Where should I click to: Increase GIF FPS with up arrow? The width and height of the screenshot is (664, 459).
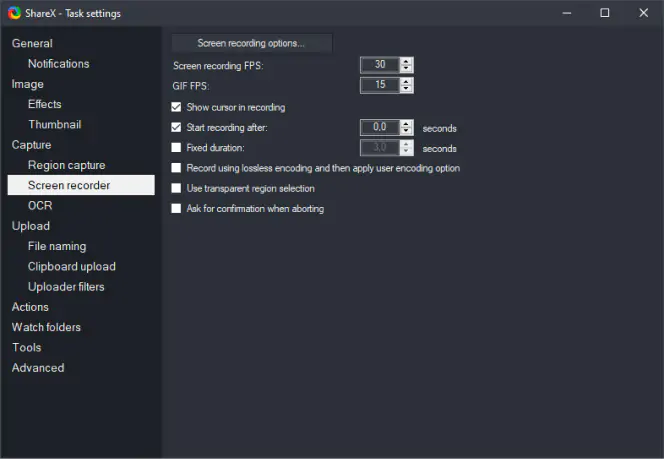(406, 82)
